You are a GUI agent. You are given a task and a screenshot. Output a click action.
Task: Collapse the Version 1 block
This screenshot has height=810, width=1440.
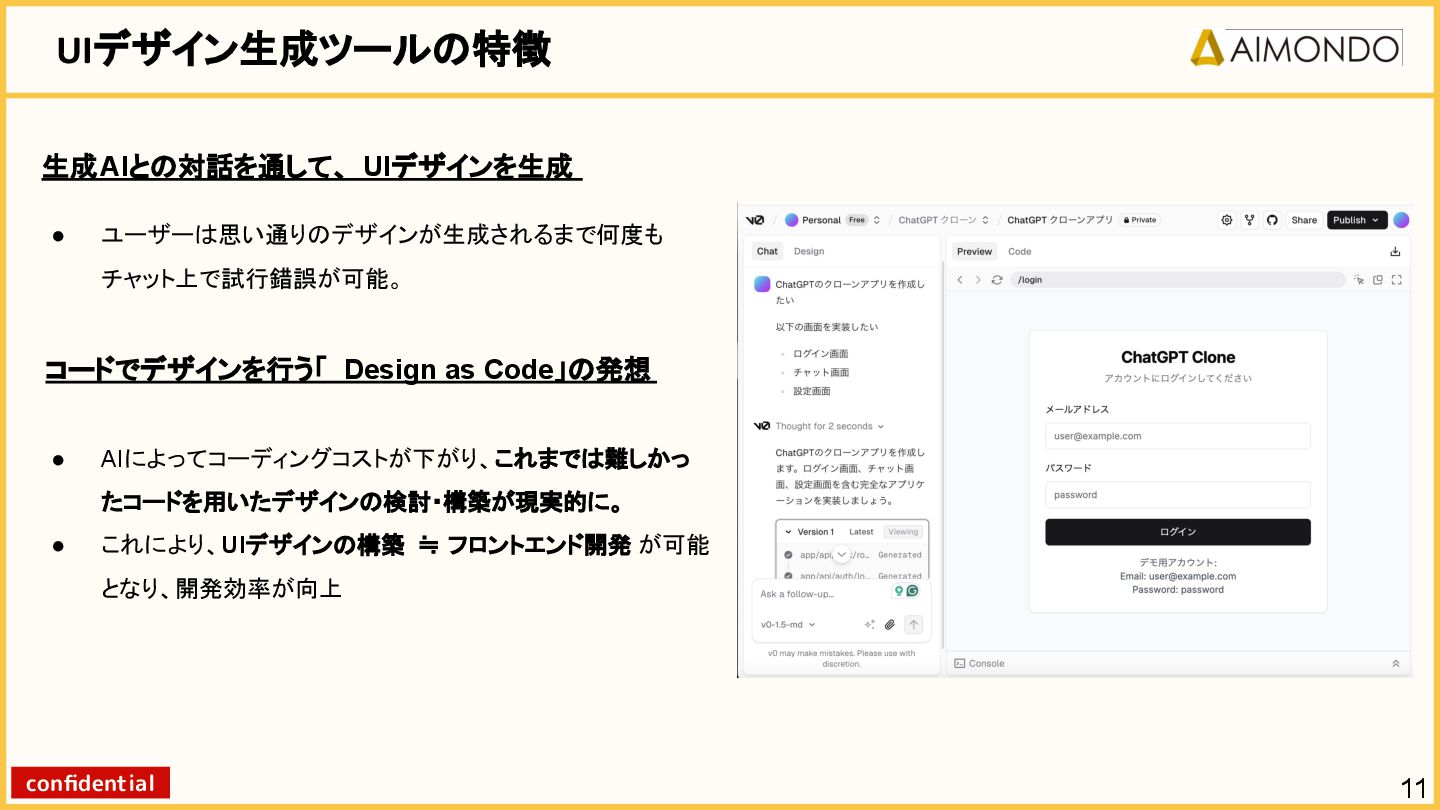(788, 532)
